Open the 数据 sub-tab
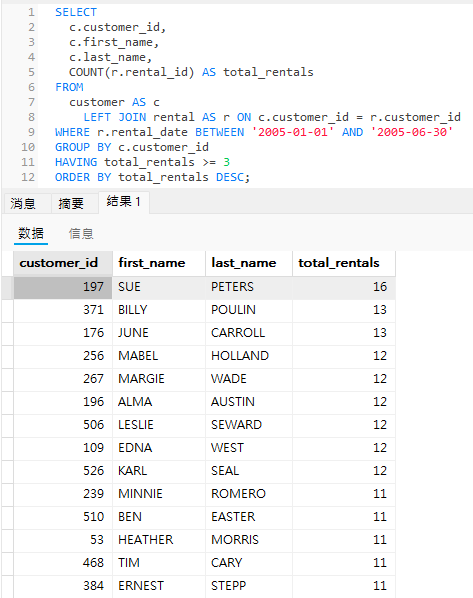The width and height of the screenshot is (473, 598). tap(31, 233)
